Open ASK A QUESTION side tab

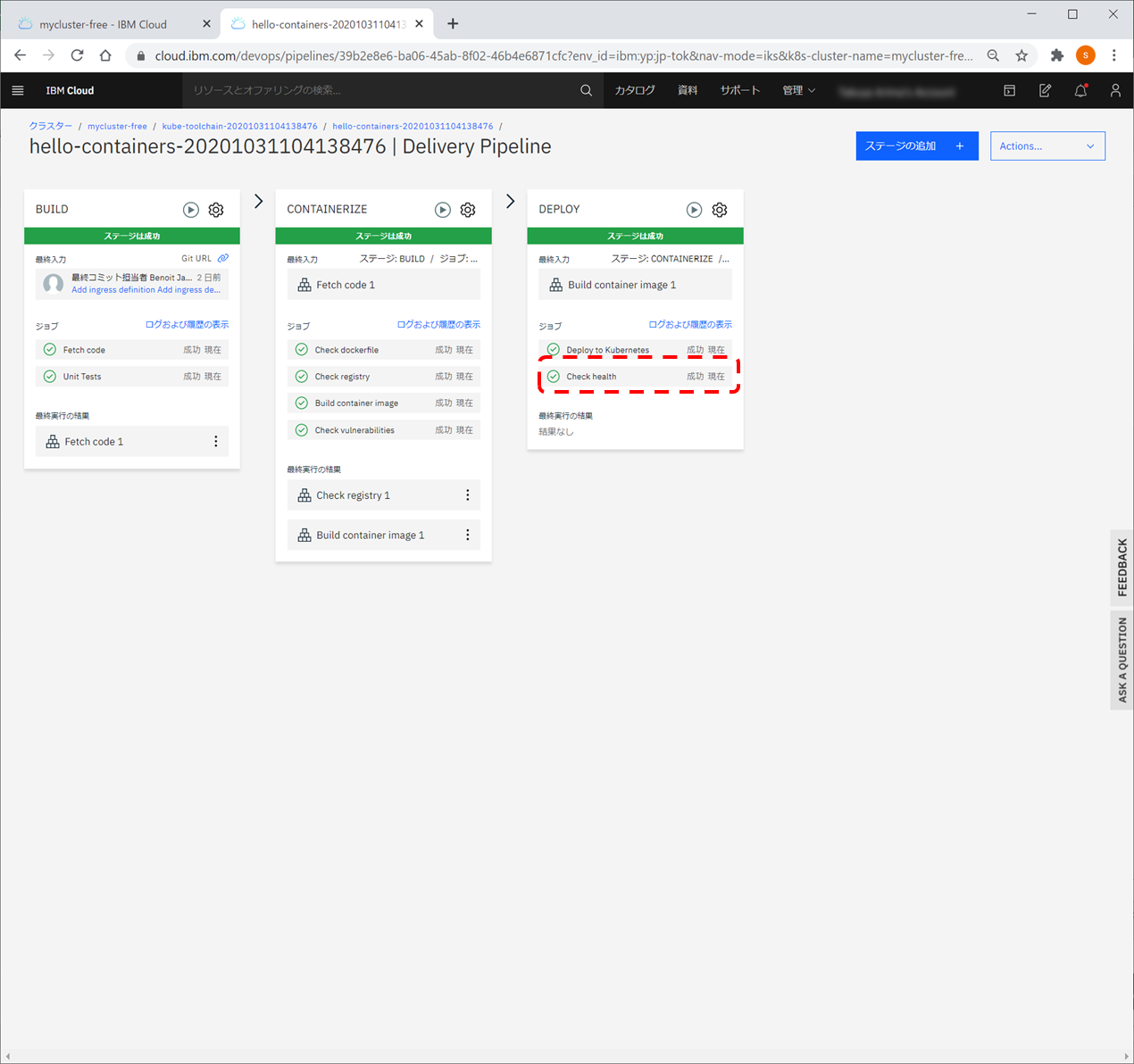1122,660
